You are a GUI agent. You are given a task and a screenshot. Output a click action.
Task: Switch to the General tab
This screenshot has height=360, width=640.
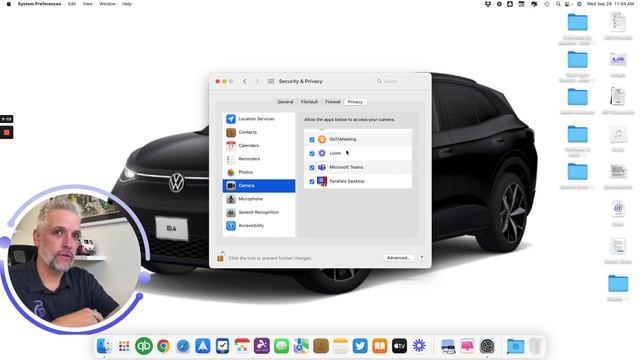pos(285,102)
